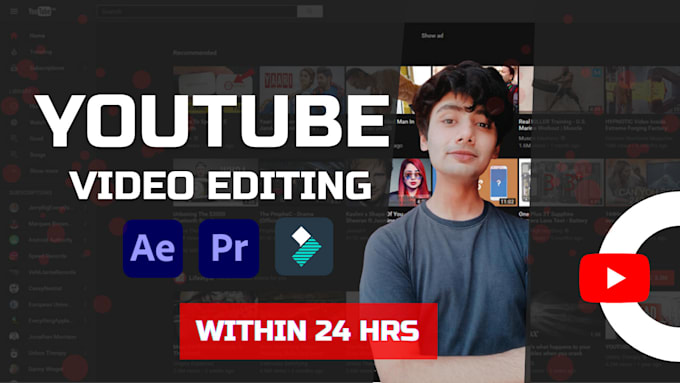Click the YouTube logo in the header

(x=42, y=11)
